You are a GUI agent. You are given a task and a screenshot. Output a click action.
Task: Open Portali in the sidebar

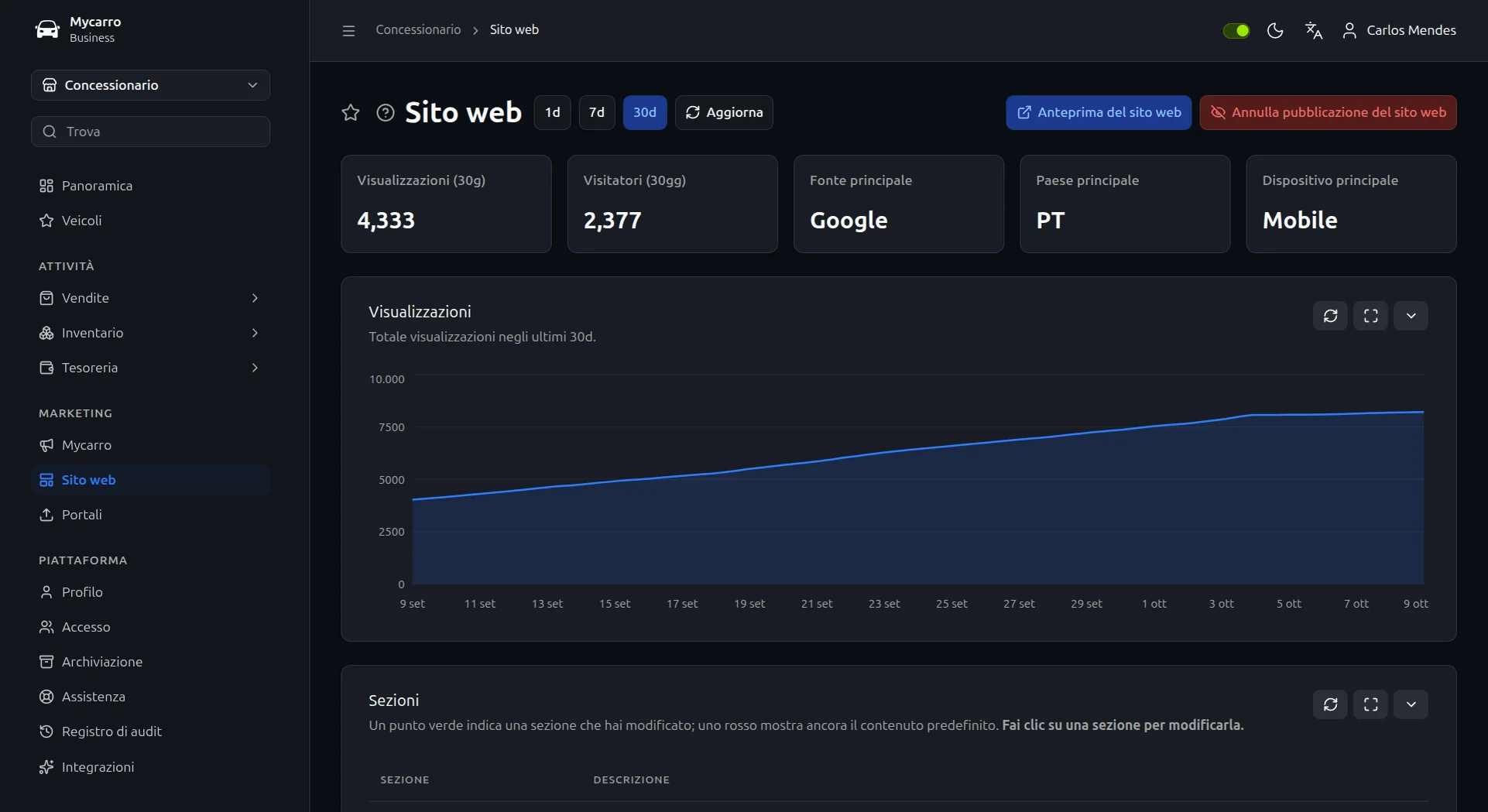pos(150,515)
